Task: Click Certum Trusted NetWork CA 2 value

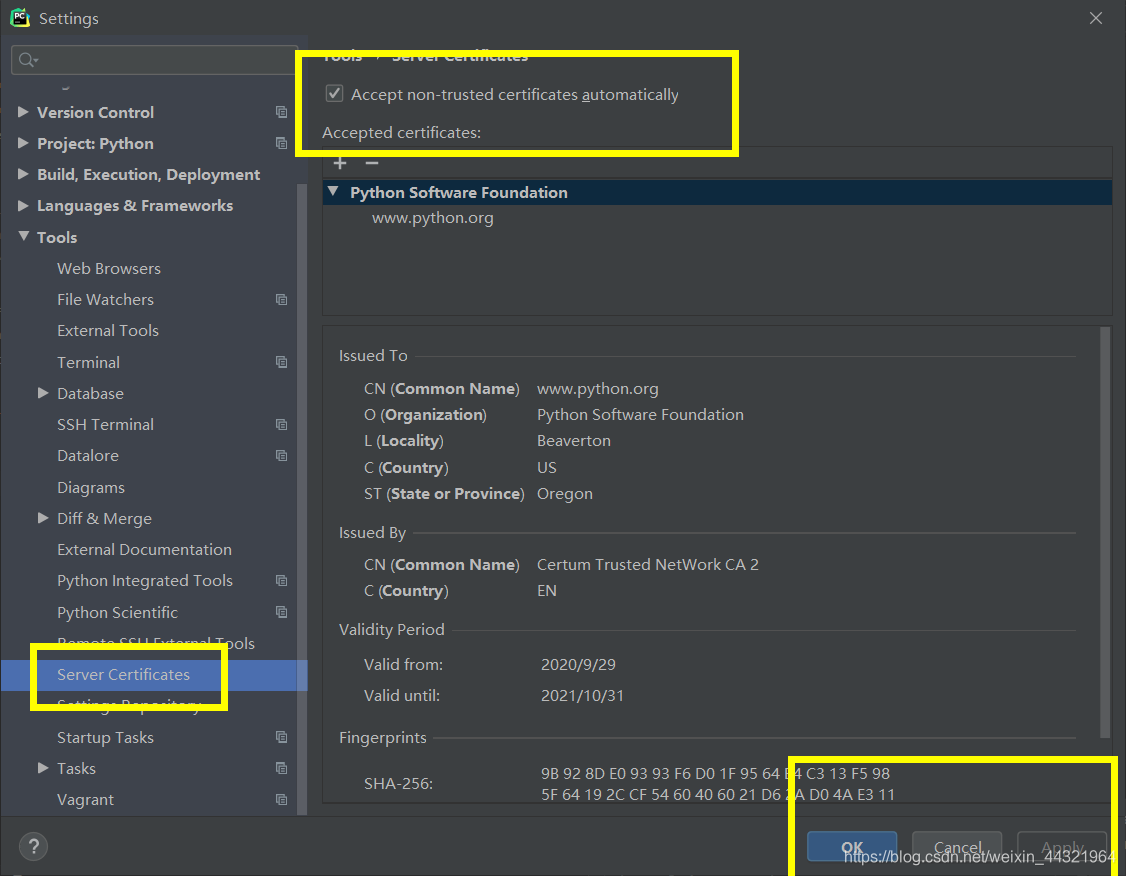Action: [x=648, y=564]
